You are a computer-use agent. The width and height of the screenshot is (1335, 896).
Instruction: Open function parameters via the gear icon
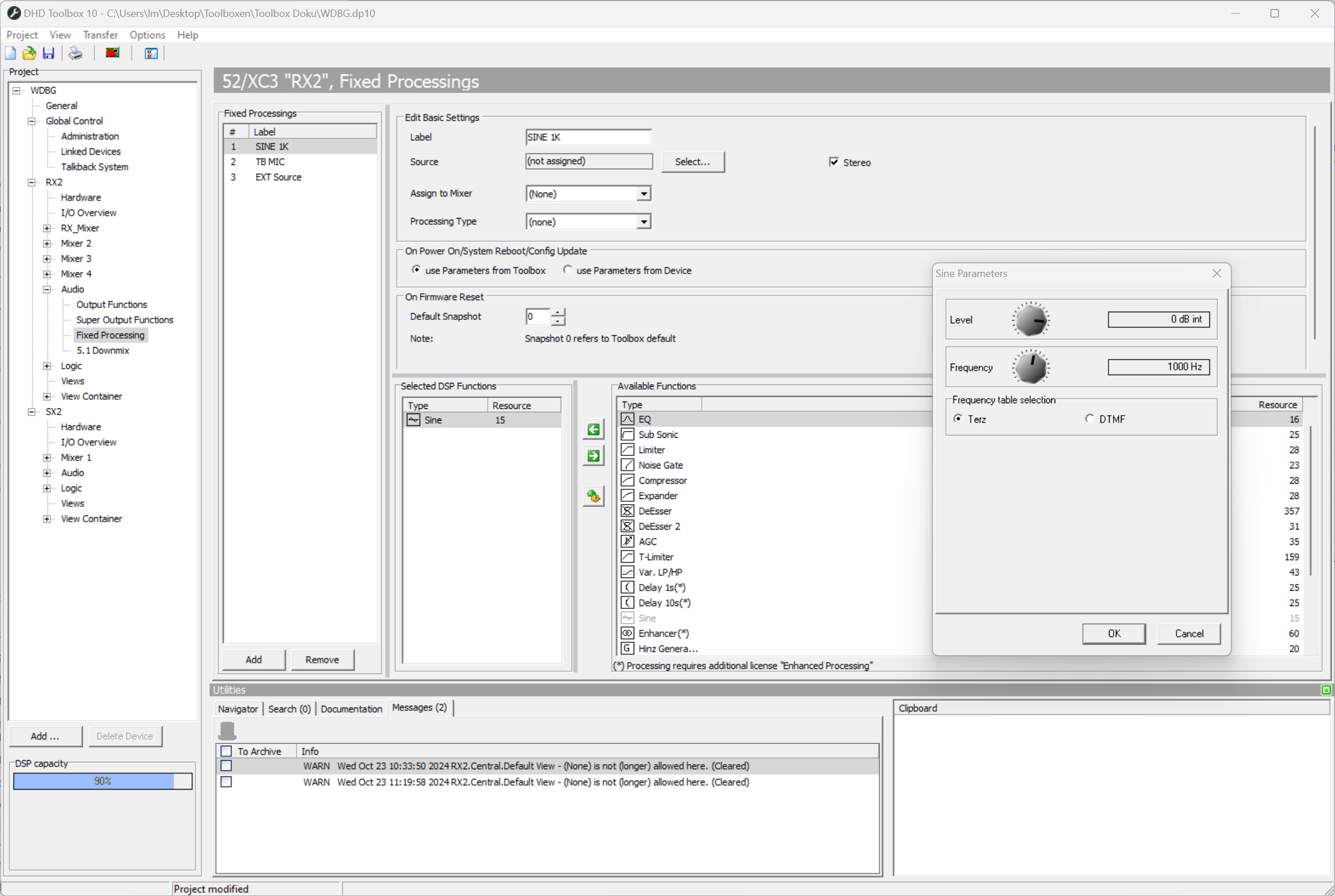point(593,497)
